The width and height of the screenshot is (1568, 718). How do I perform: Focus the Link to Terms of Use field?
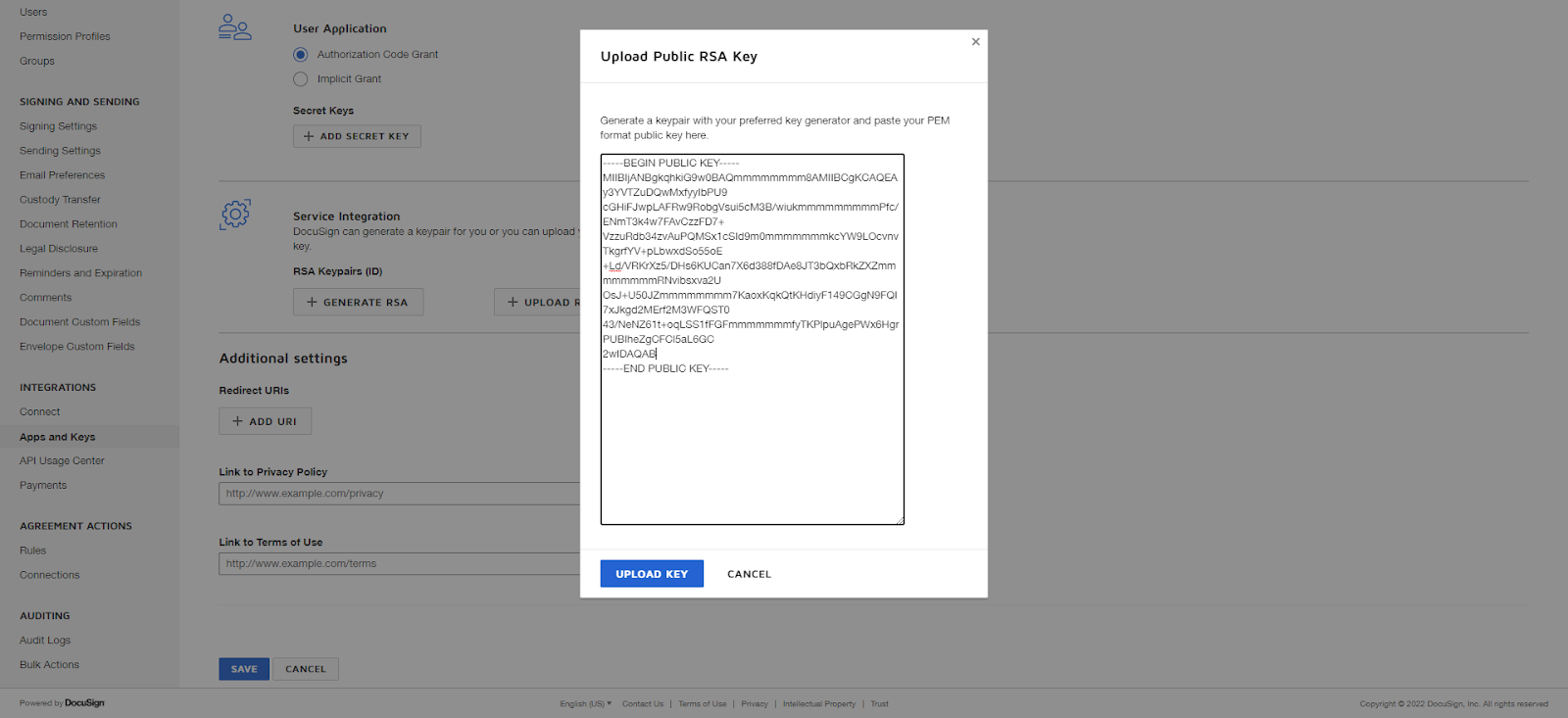click(x=399, y=563)
